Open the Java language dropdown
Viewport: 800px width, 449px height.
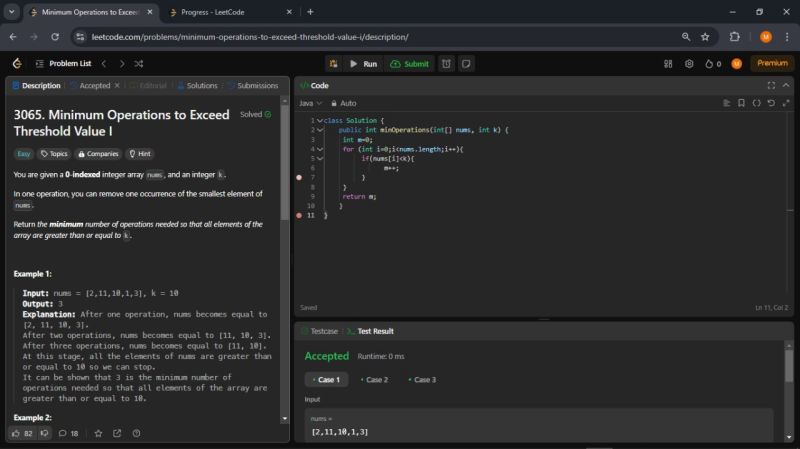coord(310,103)
